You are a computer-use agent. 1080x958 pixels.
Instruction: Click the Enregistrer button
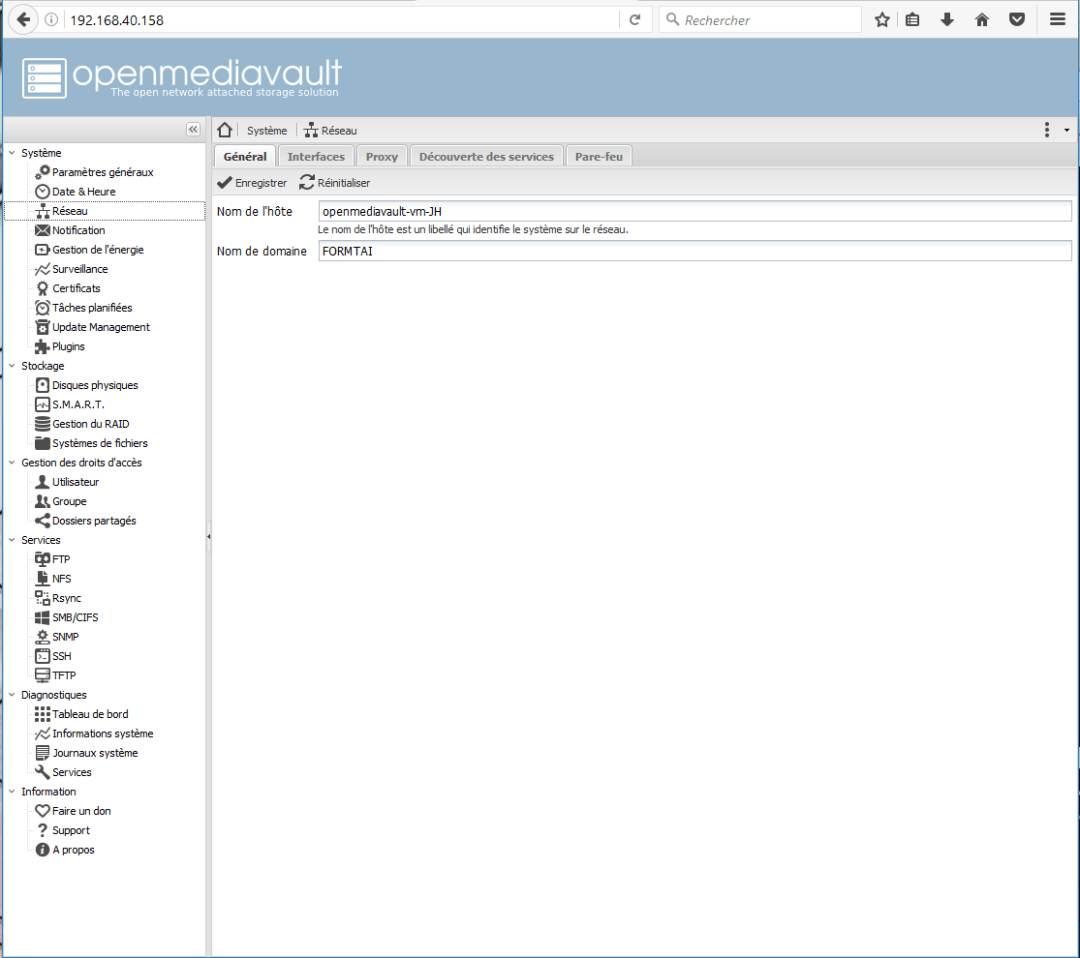click(251, 183)
